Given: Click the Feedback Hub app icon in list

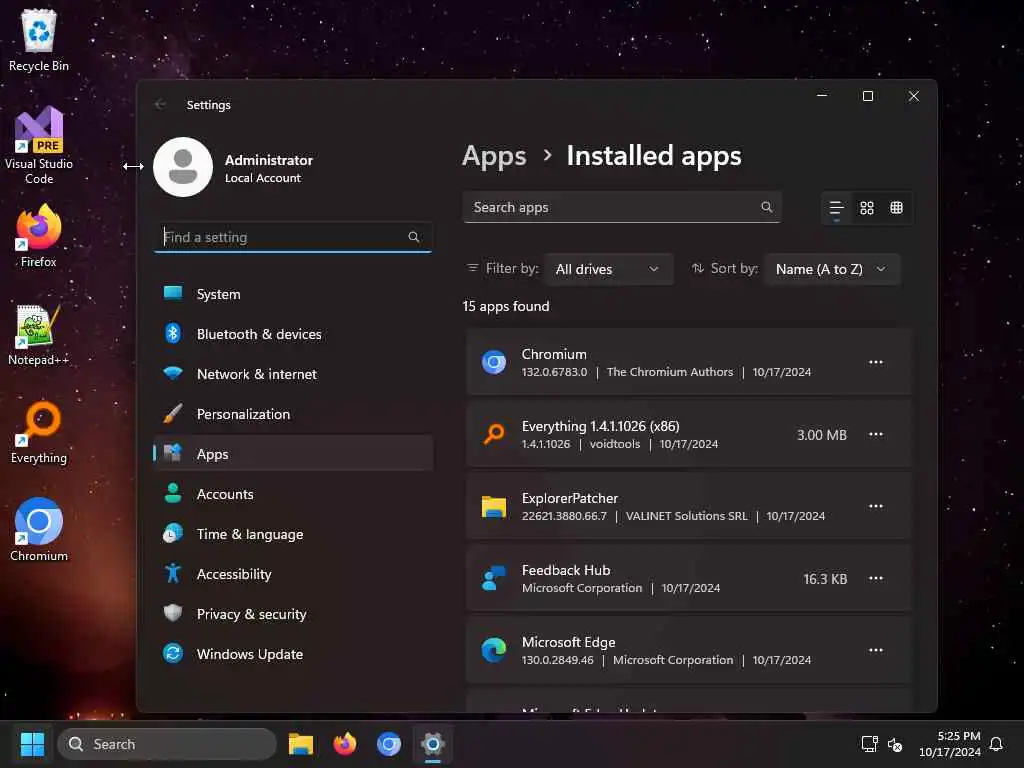Looking at the screenshot, I should coord(494,578).
